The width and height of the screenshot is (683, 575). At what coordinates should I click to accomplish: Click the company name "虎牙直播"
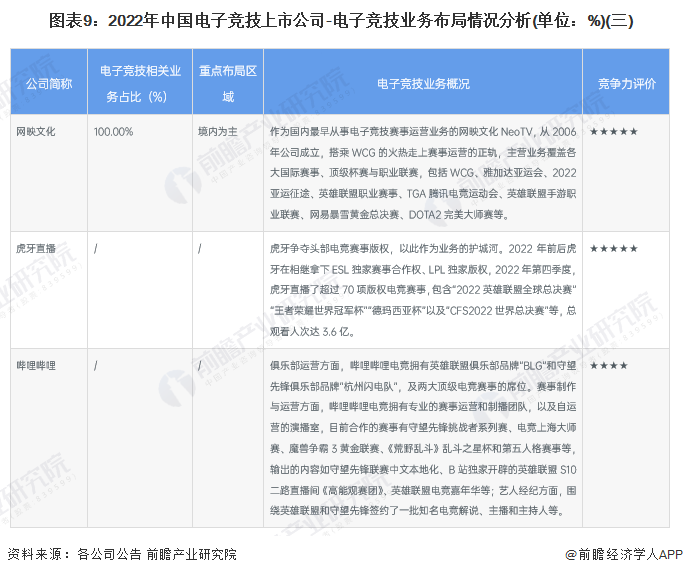tap(36, 249)
